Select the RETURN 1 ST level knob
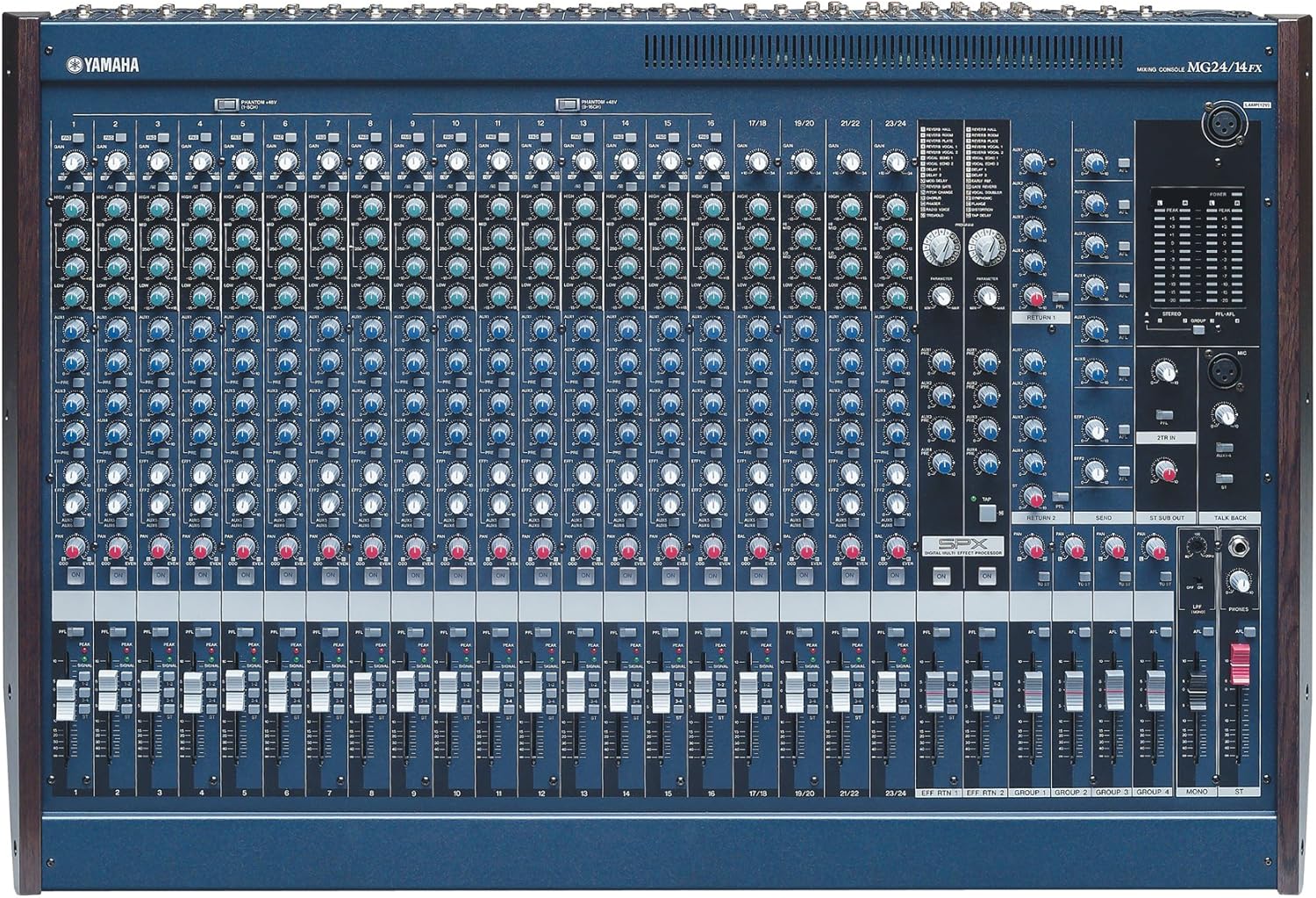Viewport: 1316px width, 898px height. [x=1032, y=295]
